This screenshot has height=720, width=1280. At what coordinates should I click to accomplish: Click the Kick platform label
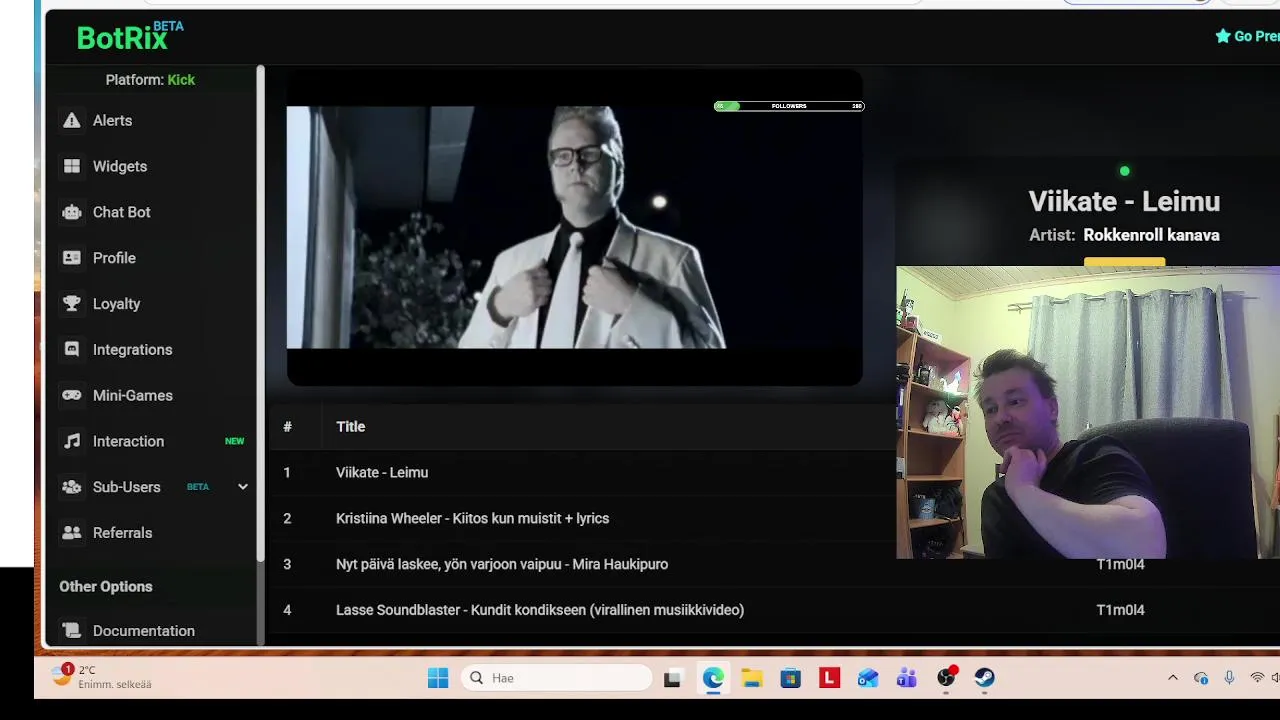pyautogui.click(x=181, y=80)
